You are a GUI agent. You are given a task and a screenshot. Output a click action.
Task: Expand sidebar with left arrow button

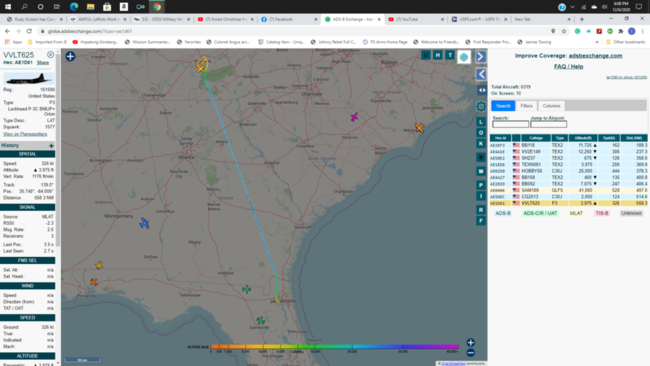click(481, 74)
